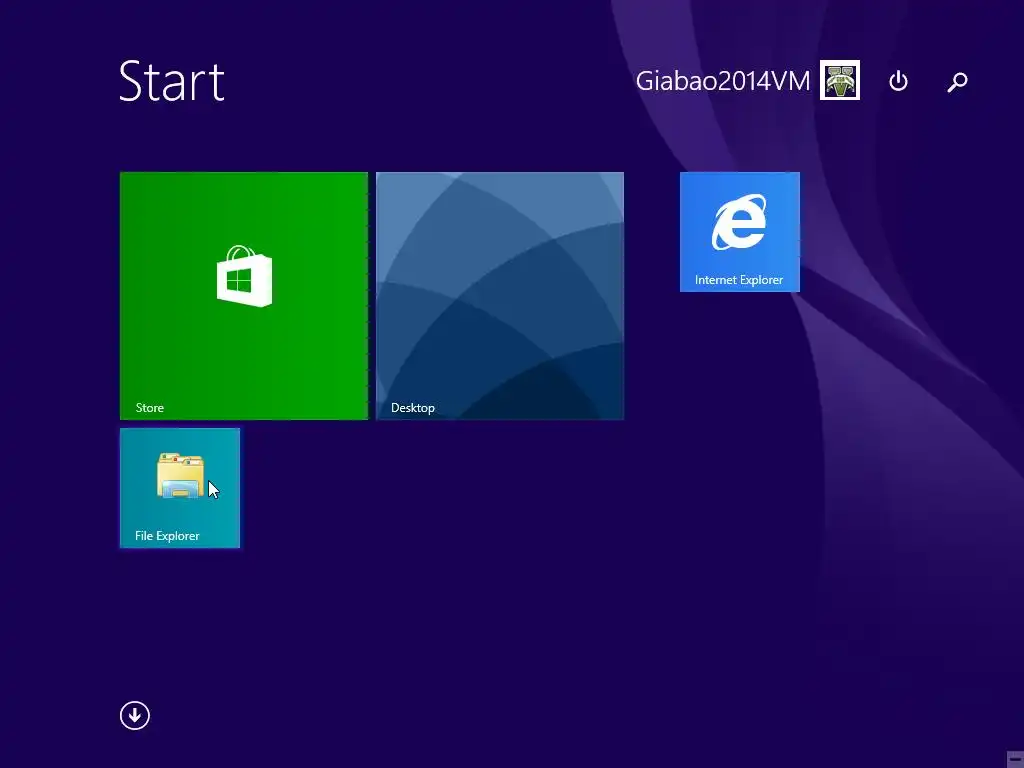Show all apps with the down arrow
Viewport: 1024px width, 768px height.
[x=135, y=716]
